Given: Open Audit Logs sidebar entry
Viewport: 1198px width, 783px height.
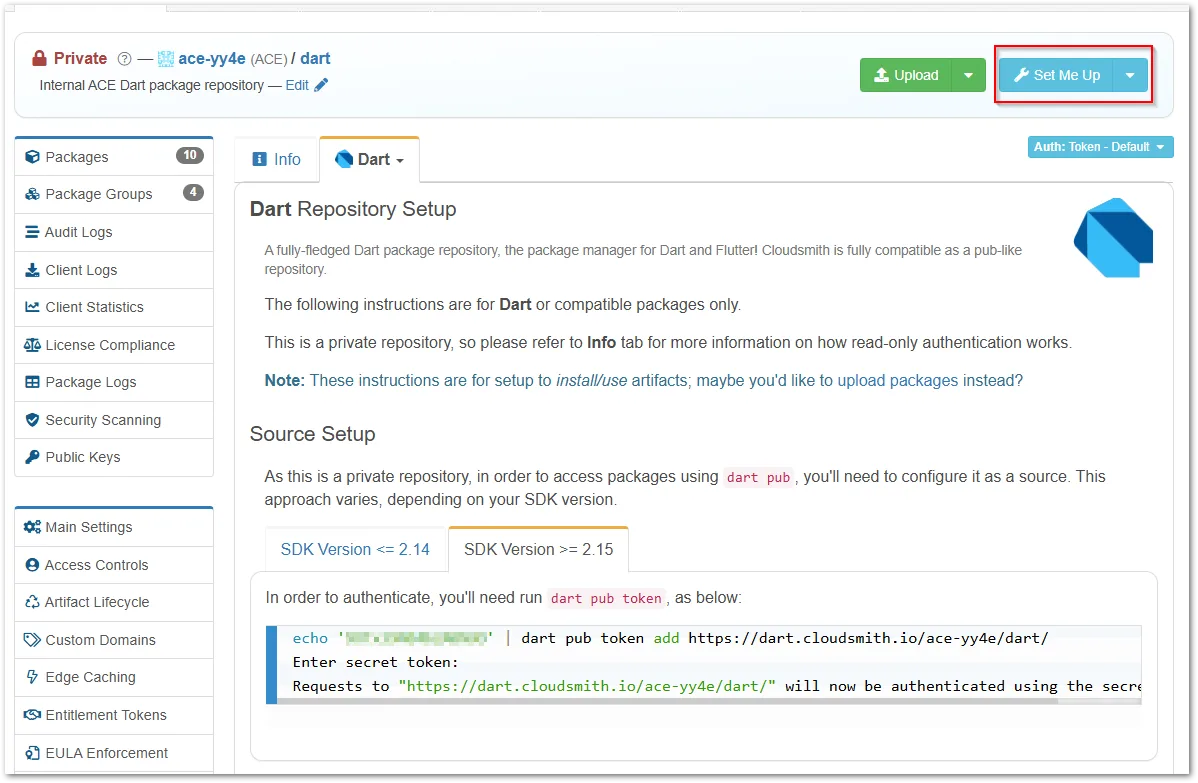Looking at the screenshot, I should [114, 231].
